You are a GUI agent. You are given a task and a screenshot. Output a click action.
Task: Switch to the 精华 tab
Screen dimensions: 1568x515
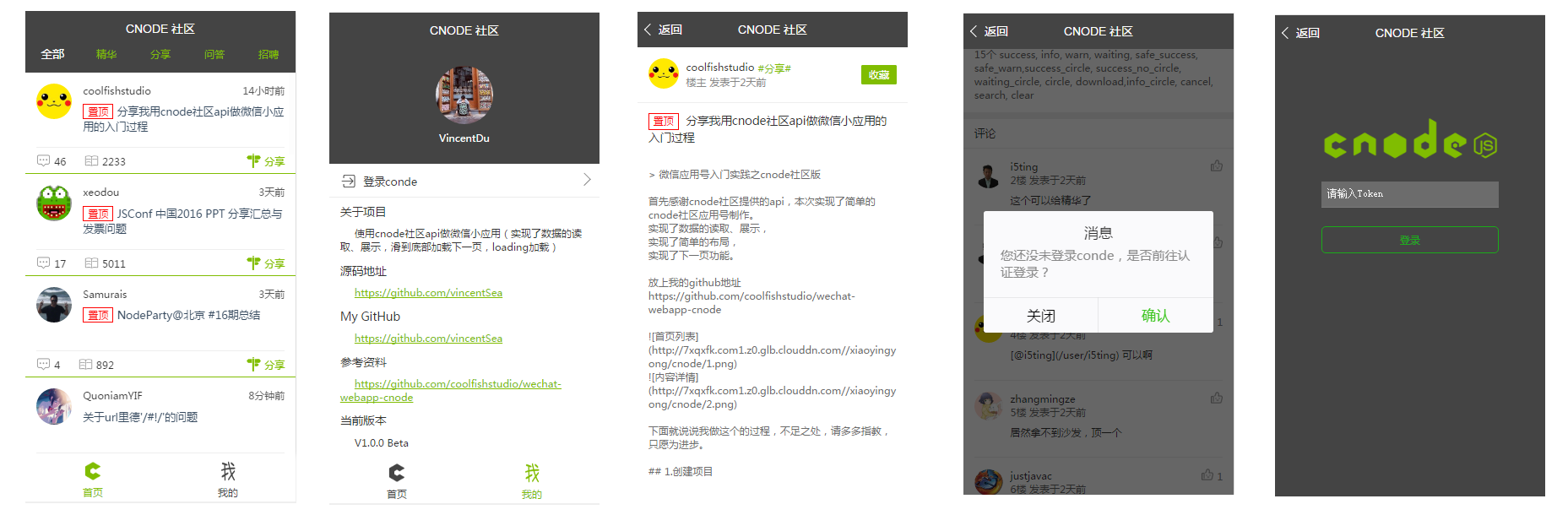(x=106, y=54)
